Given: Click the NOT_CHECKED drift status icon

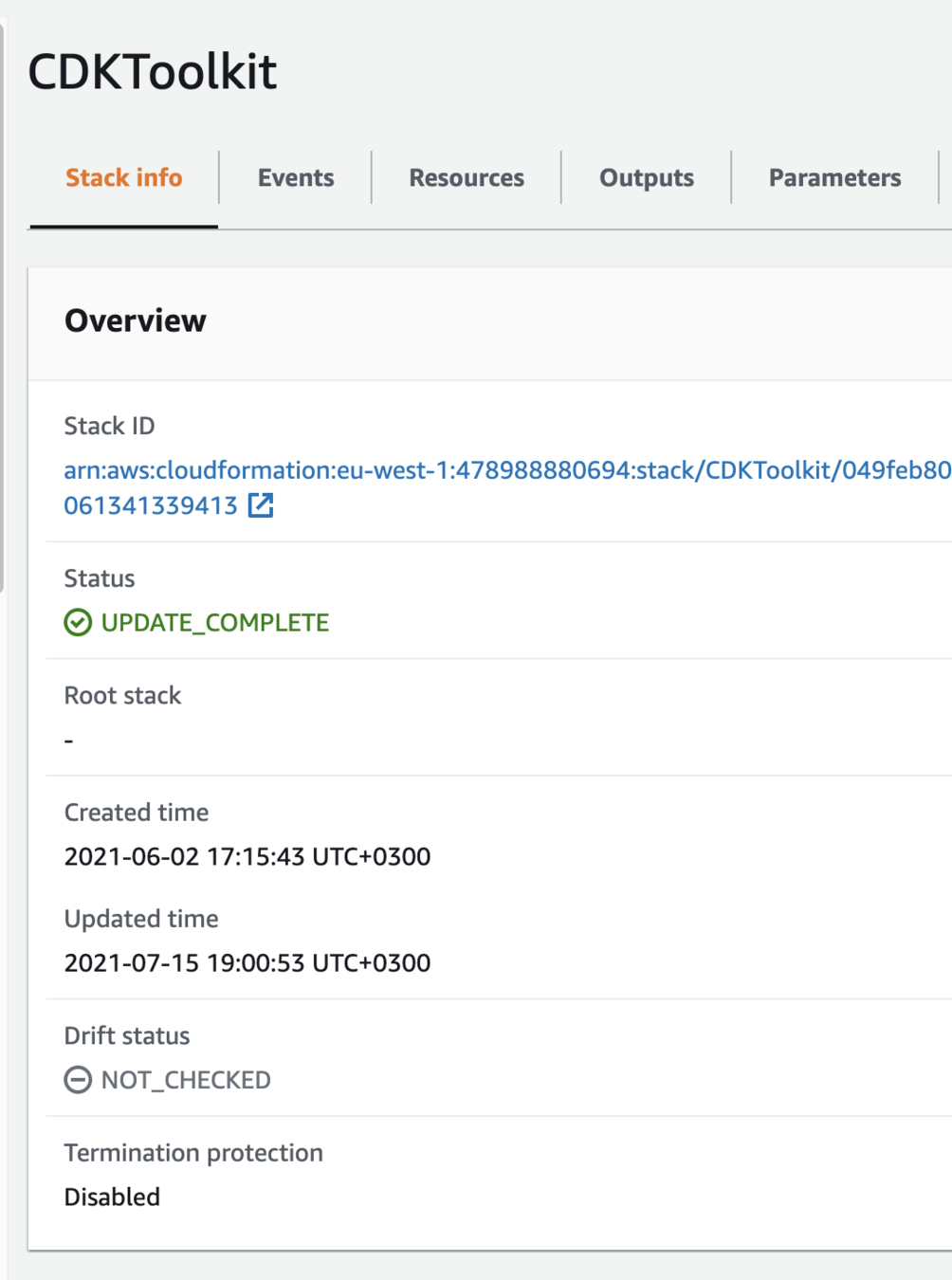Looking at the screenshot, I should coord(78,1080).
